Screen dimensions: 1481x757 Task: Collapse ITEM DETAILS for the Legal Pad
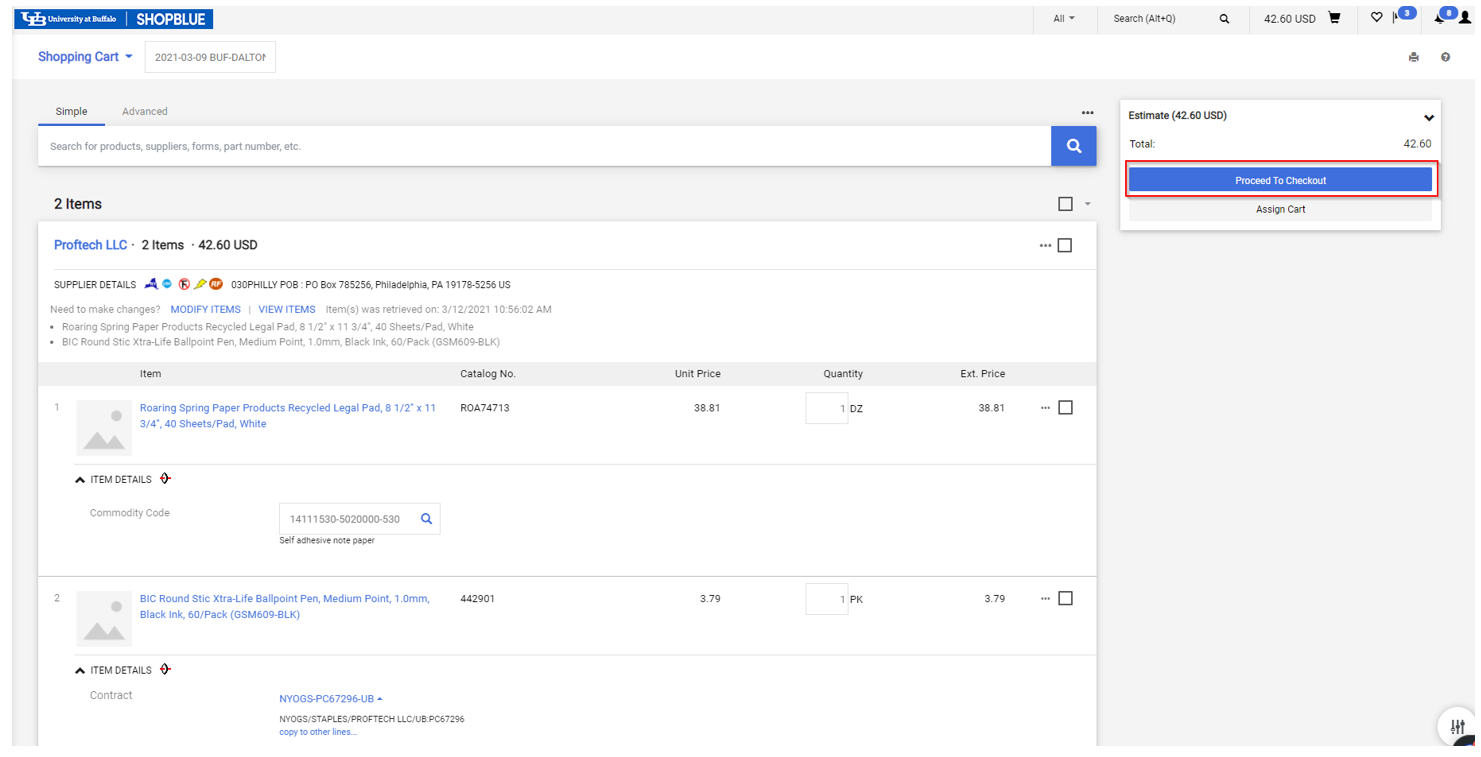tap(80, 480)
